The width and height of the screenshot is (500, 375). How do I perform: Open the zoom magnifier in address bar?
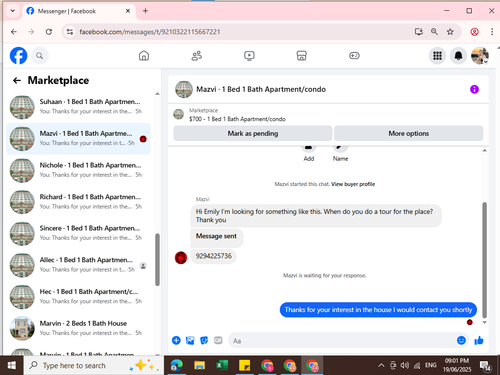click(x=434, y=32)
